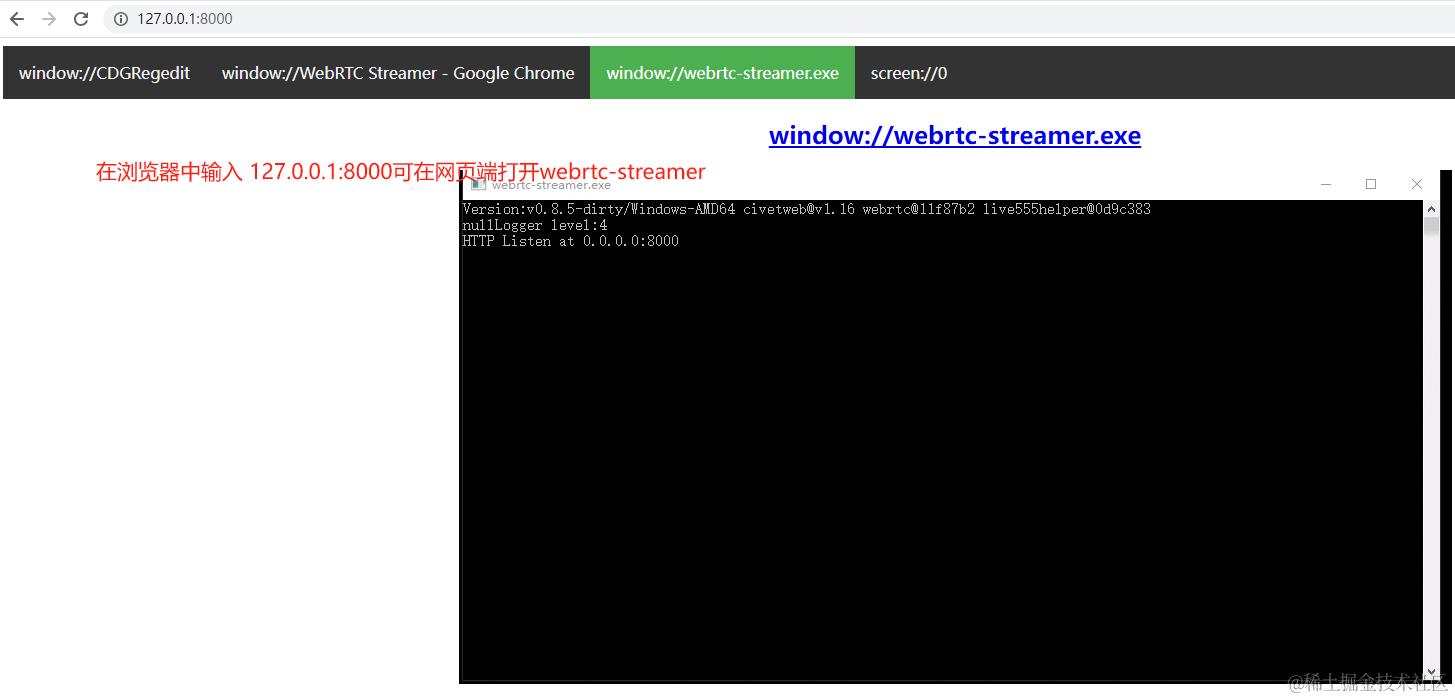
Task: Maximize the webrtc-streamer.exe console window
Action: [x=1371, y=184]
